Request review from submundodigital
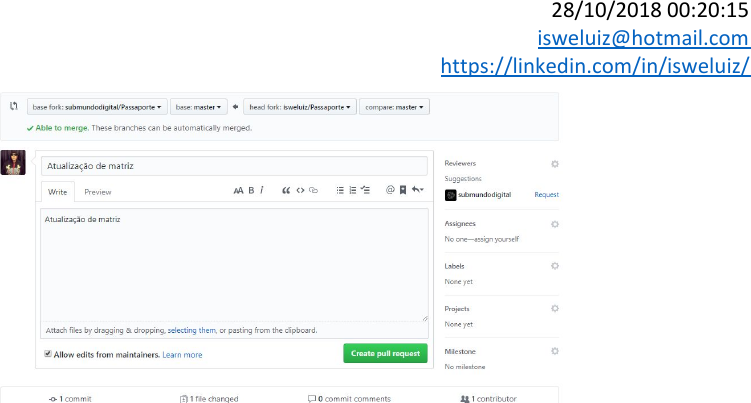751x403 pixels. coord(546,195)
